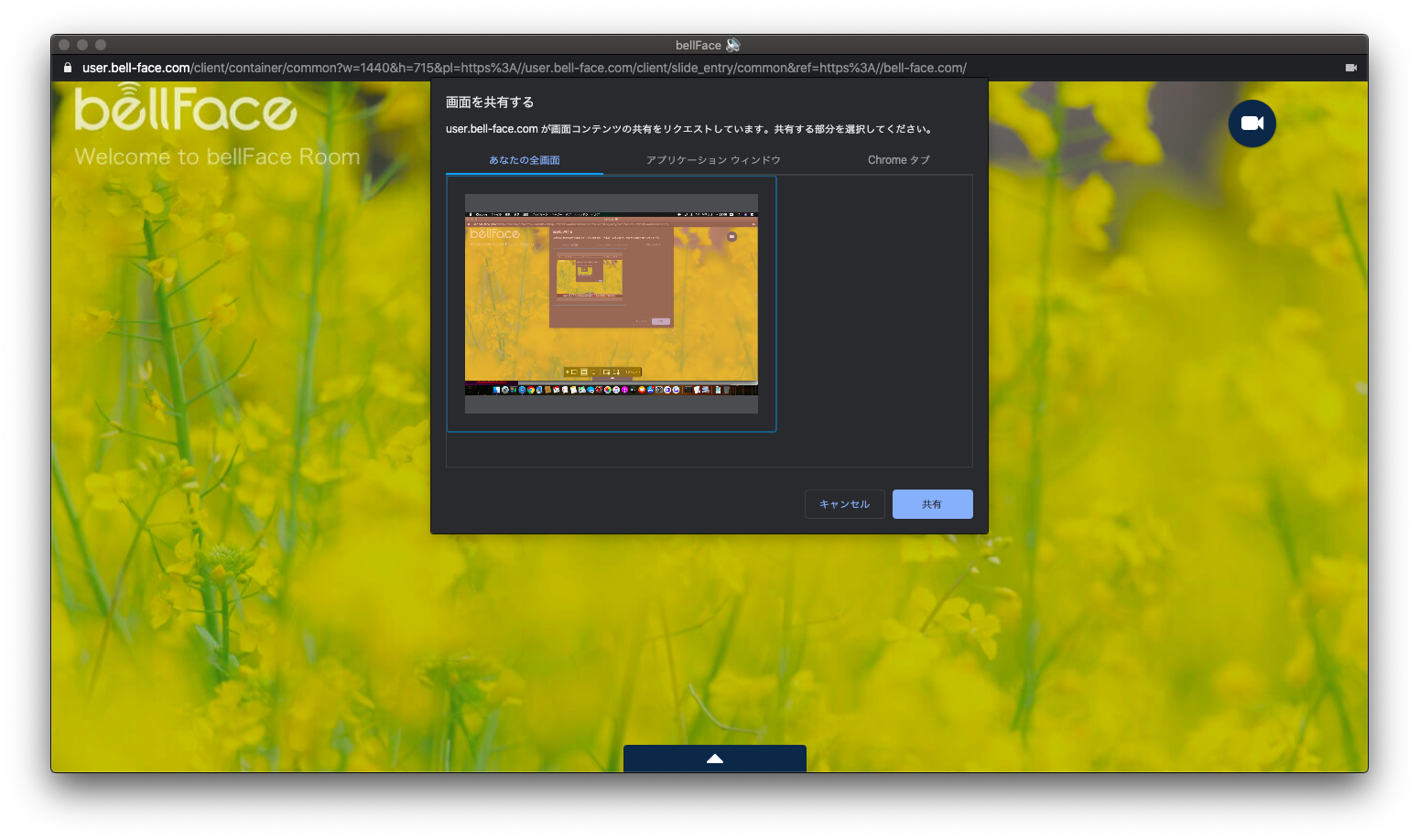Click the round video camera button

(1251, 124)
